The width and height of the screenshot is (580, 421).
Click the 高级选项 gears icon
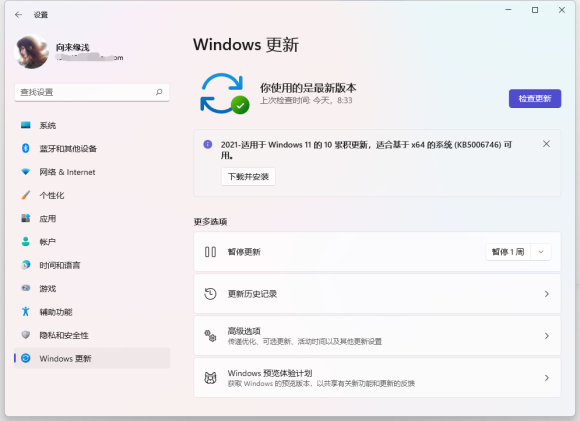coord(210,336)
